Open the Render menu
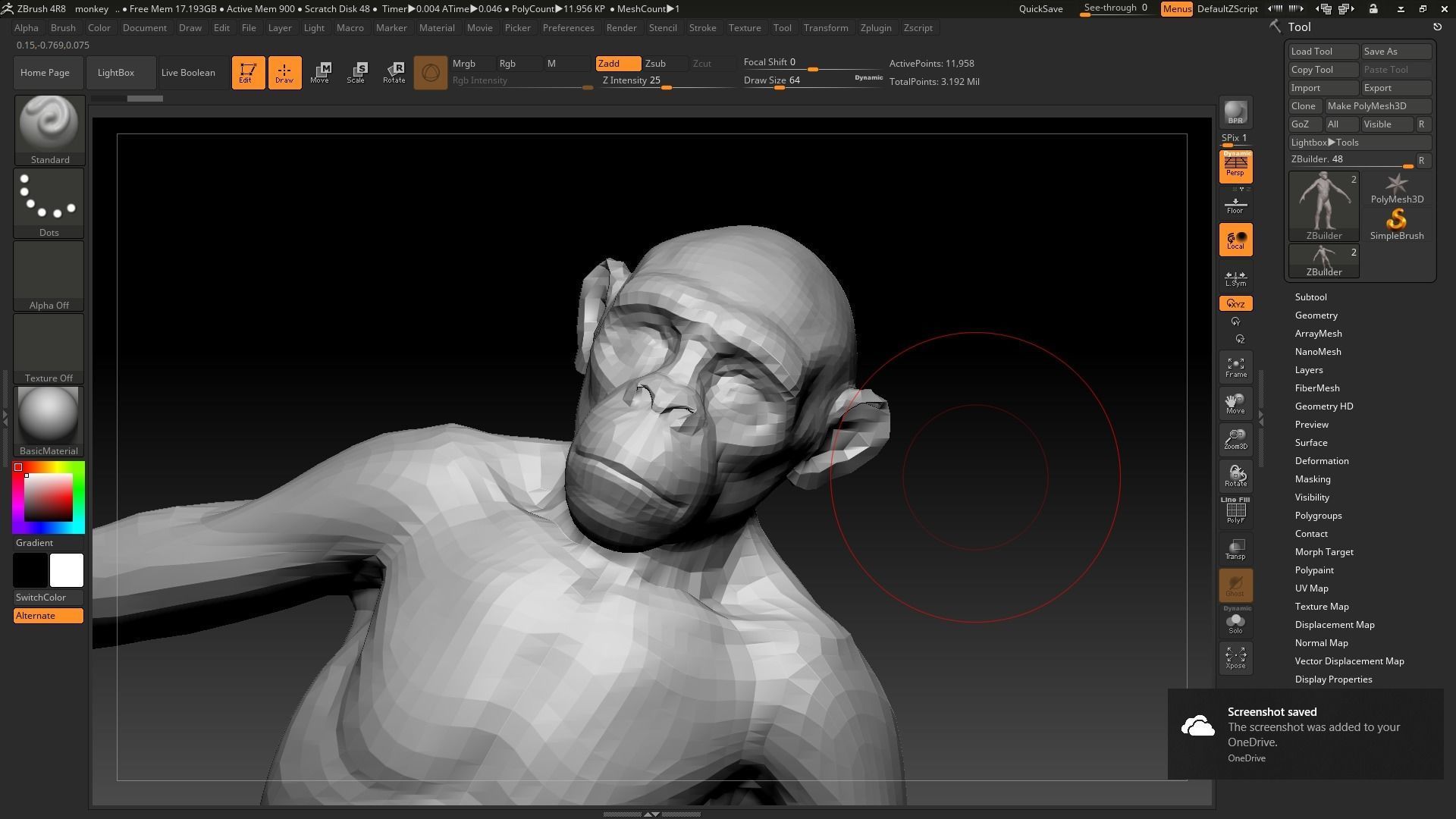1456x819 pixels. 621,28
